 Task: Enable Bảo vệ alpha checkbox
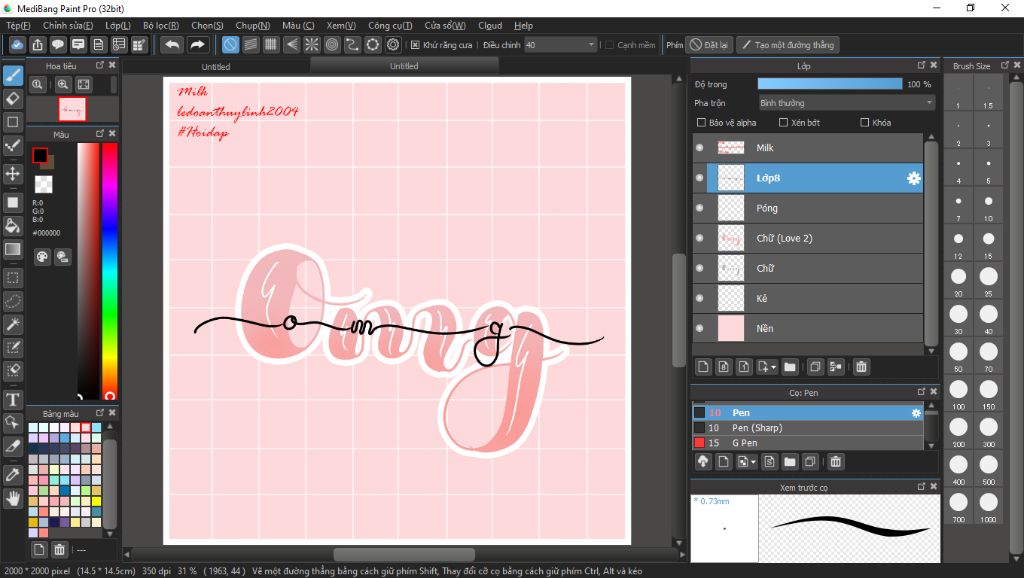coord(701,122)
